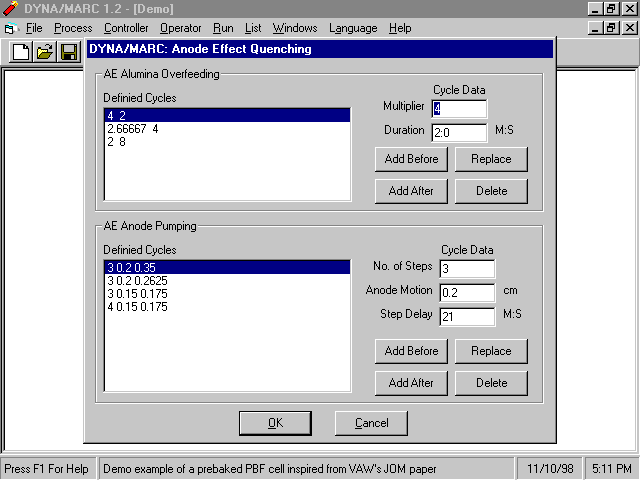
Task: Click Add Before in AE Alumina Overfeeding
Action: 411,159
